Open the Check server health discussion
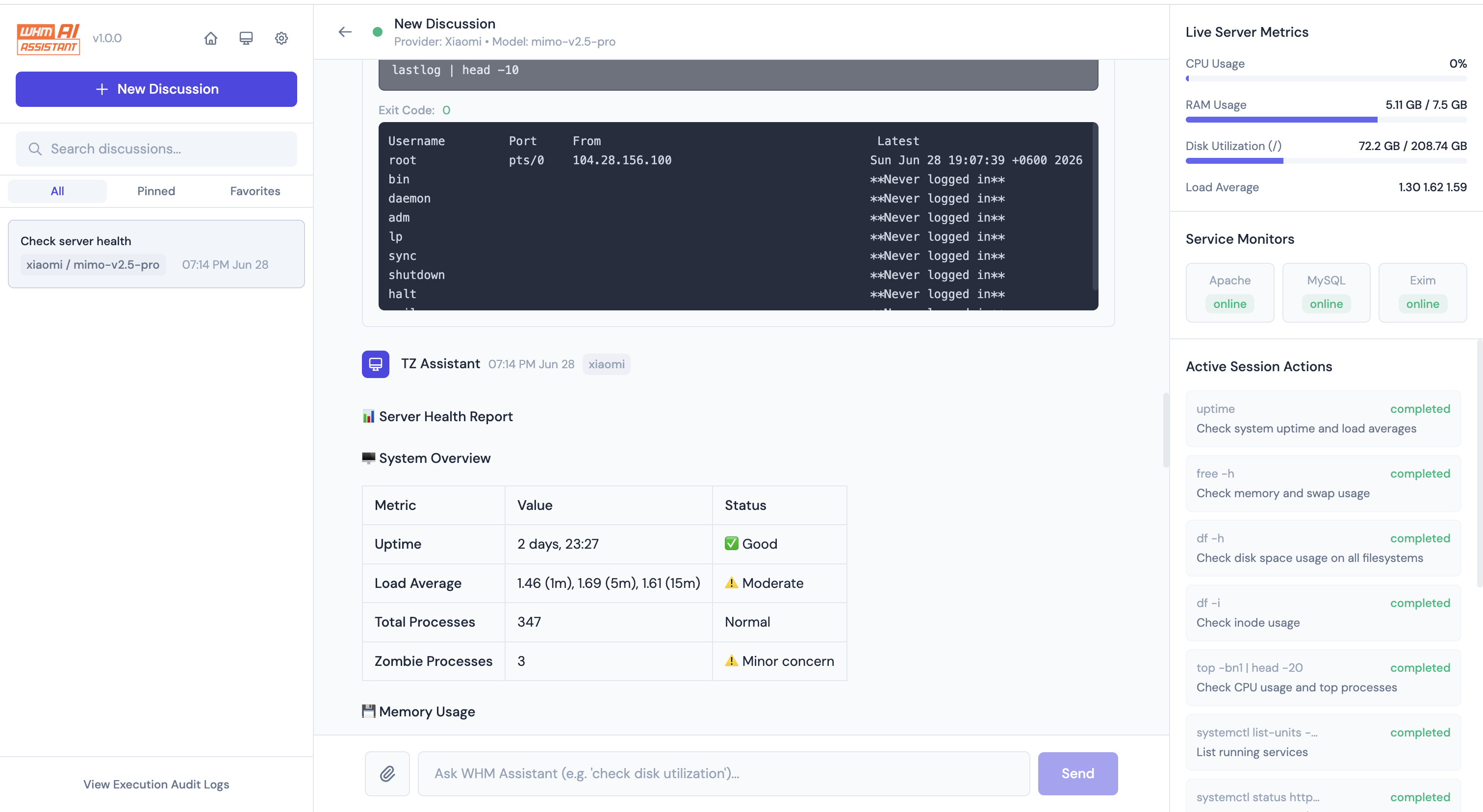 (156, 254)
